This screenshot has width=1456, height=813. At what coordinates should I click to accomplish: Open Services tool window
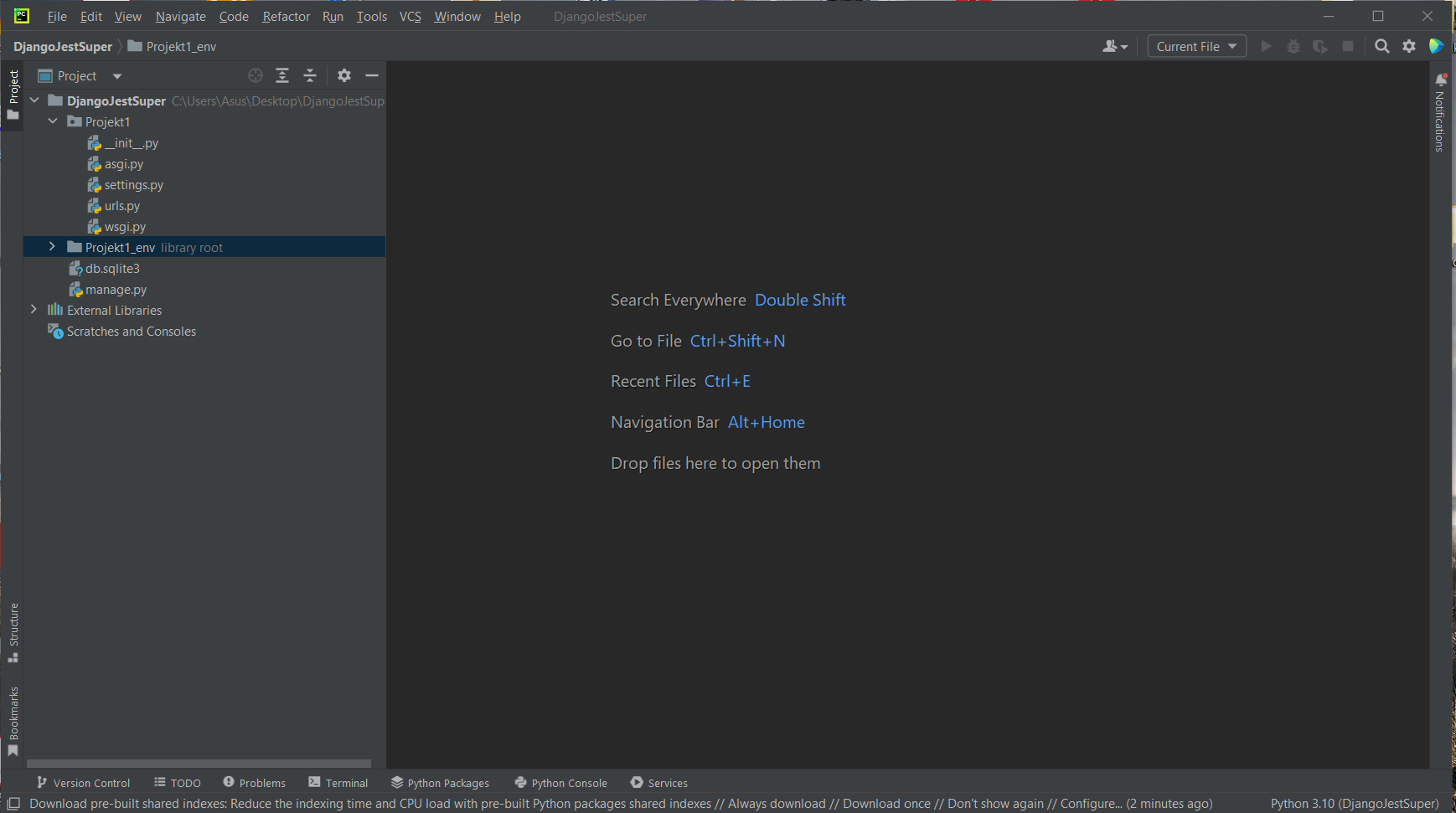(659, 783)
